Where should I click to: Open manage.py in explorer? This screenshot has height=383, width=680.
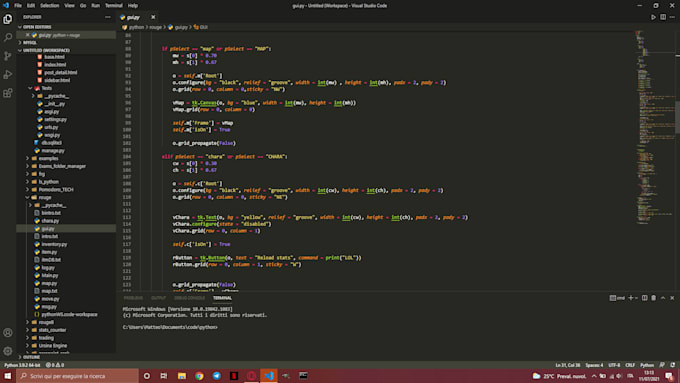[x=53, y=151]
